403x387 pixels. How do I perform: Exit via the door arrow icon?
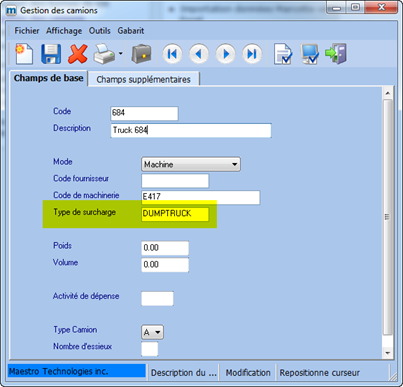tap(336, 54)
